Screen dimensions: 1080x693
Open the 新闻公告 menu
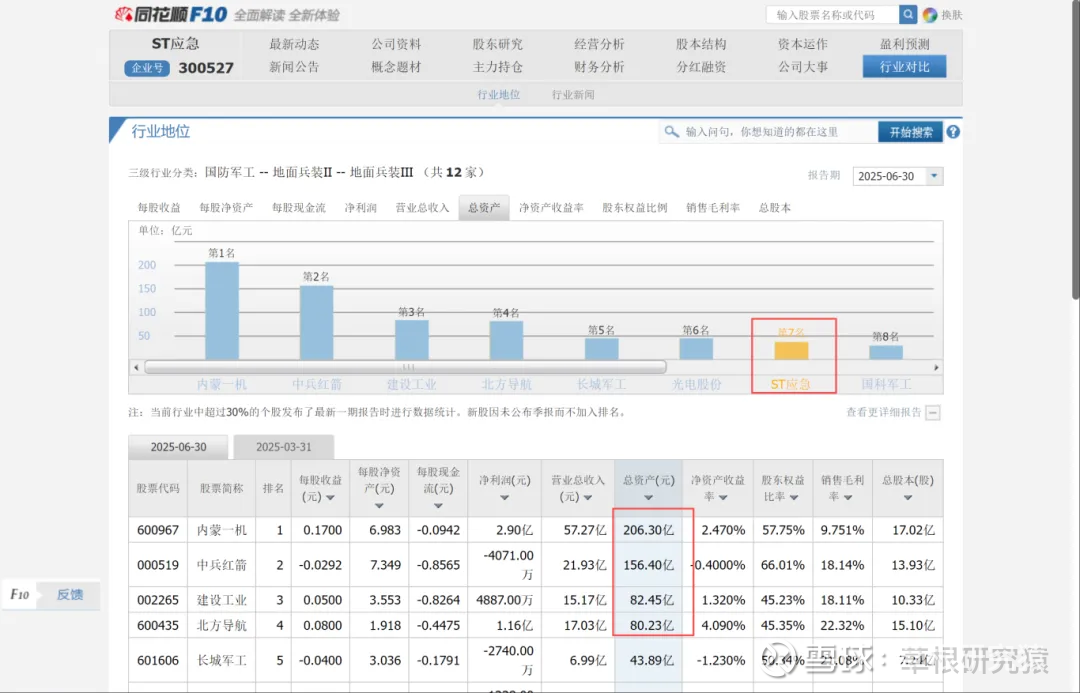click(294, 67)
